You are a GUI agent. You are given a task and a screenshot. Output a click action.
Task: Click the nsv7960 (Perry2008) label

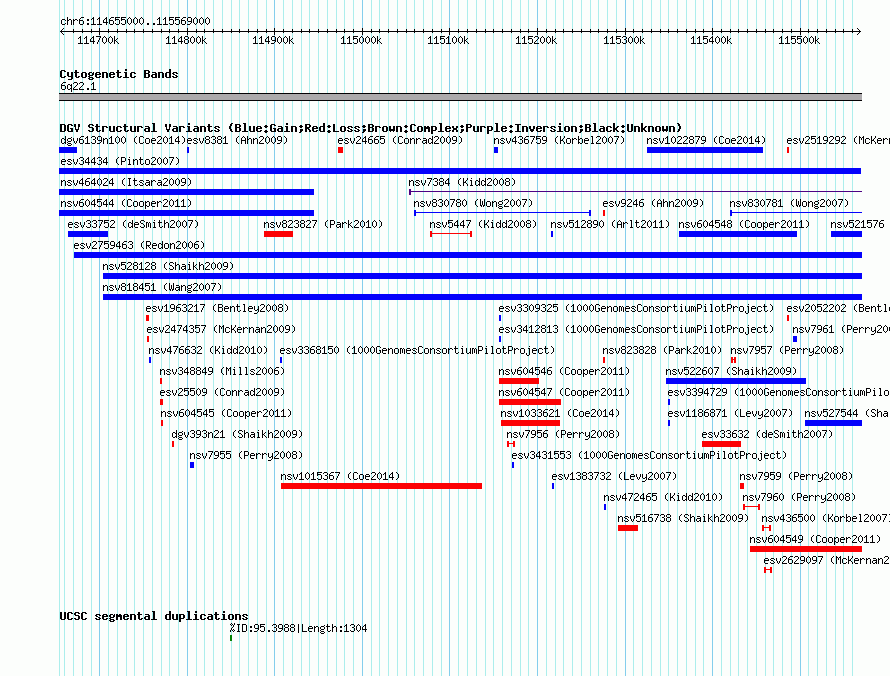click(x=799, y=497)
